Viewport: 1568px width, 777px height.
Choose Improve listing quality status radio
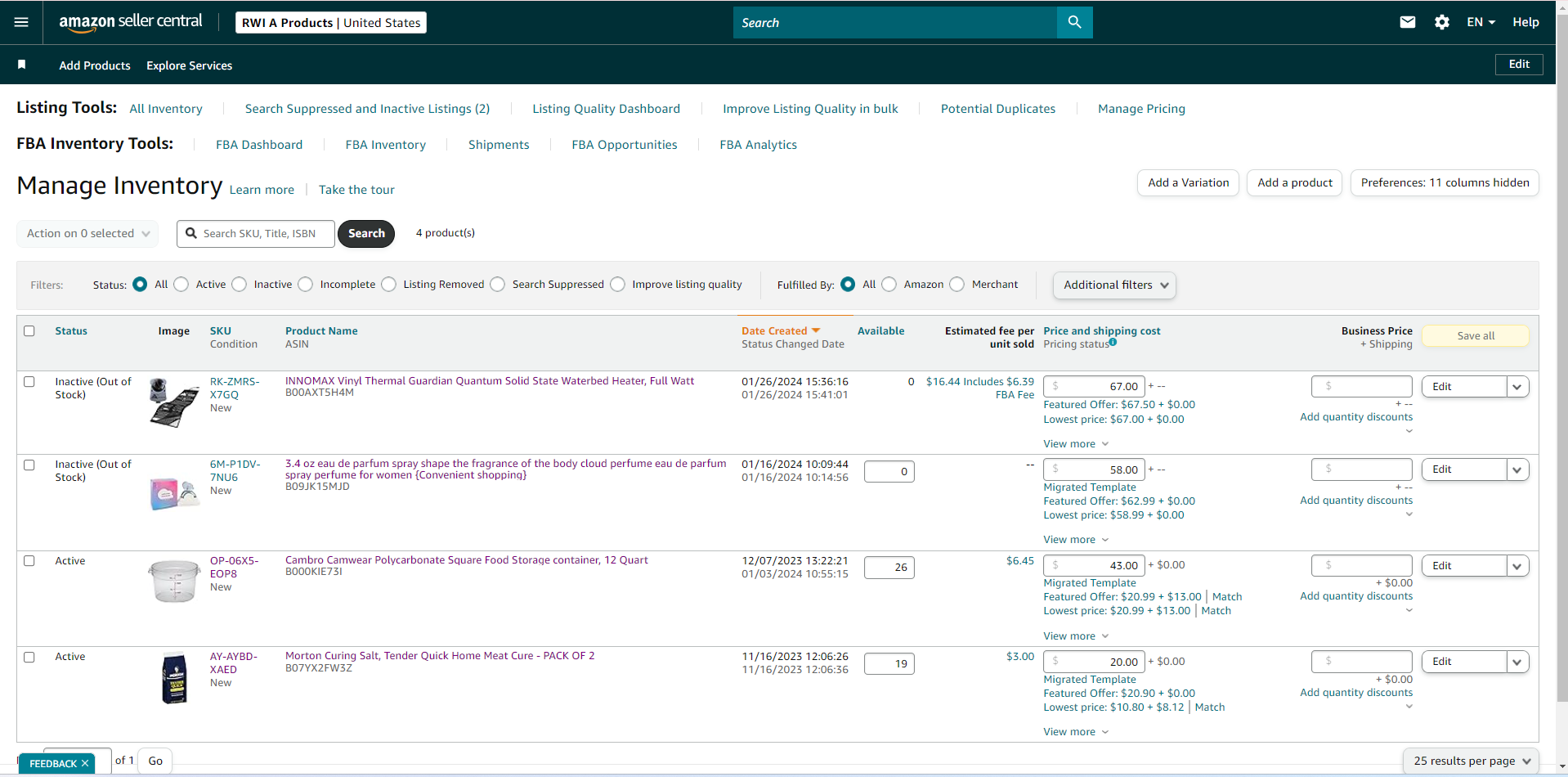pos(618,285)
